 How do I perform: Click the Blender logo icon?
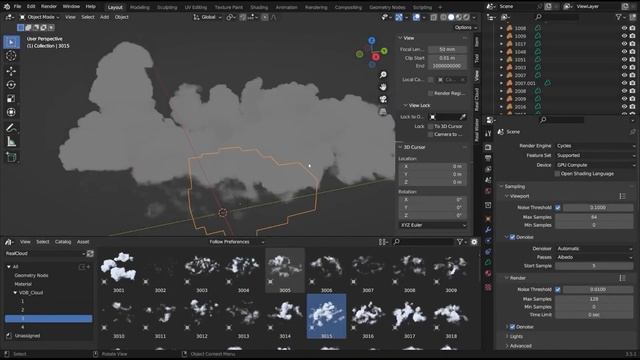[7, 7]
